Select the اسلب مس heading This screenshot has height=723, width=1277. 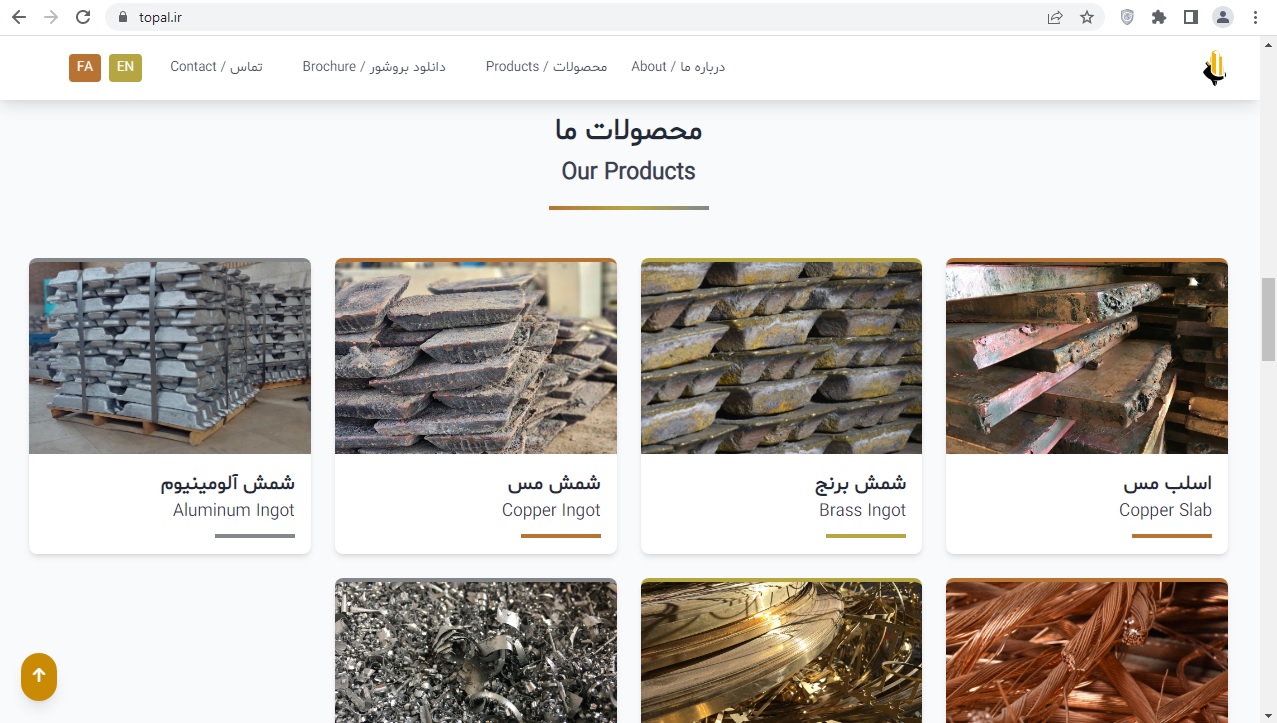point(1167,483)
